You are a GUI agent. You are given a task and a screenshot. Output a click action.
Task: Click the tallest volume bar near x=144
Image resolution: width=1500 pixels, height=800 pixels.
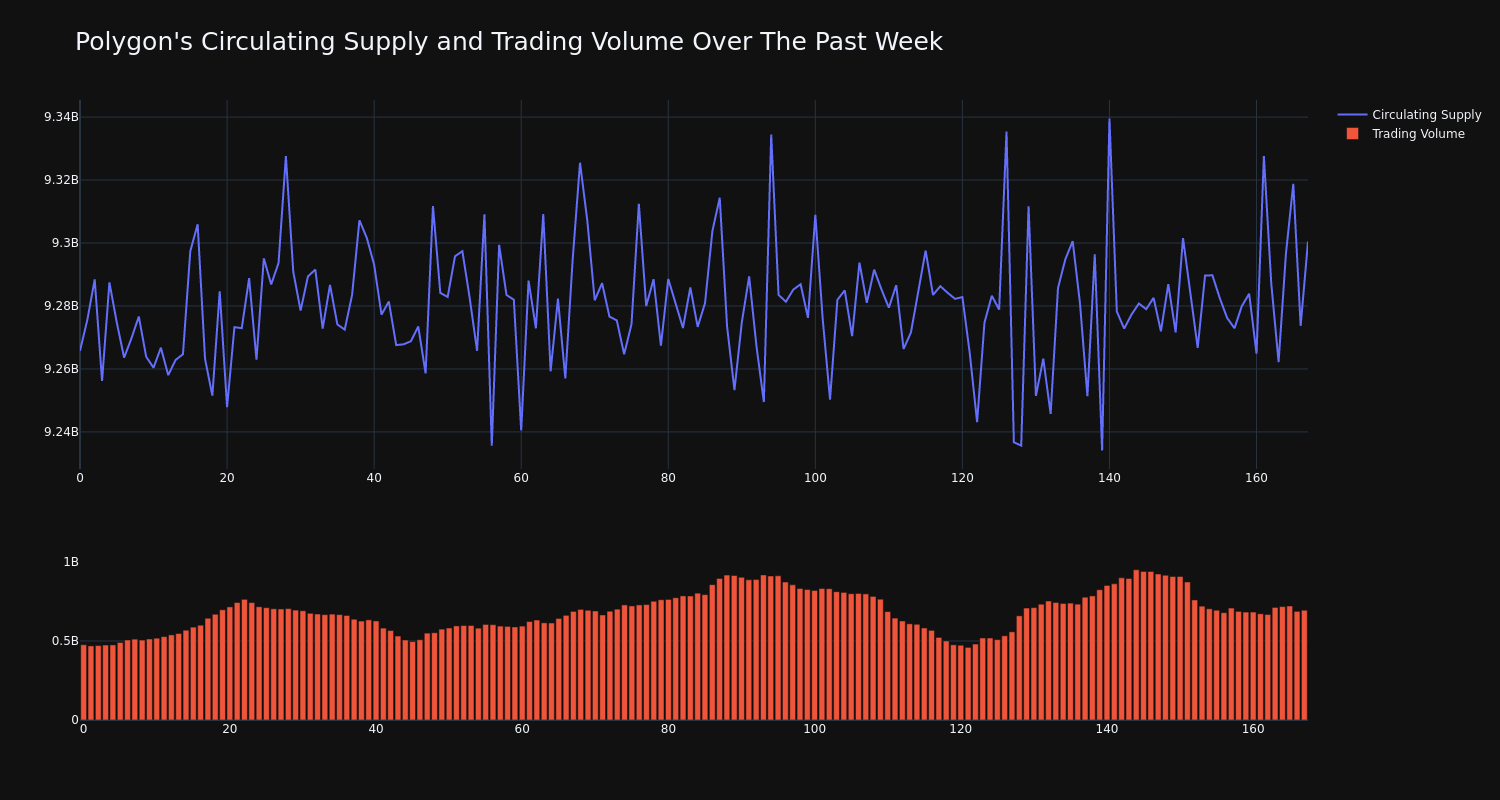1136,645
